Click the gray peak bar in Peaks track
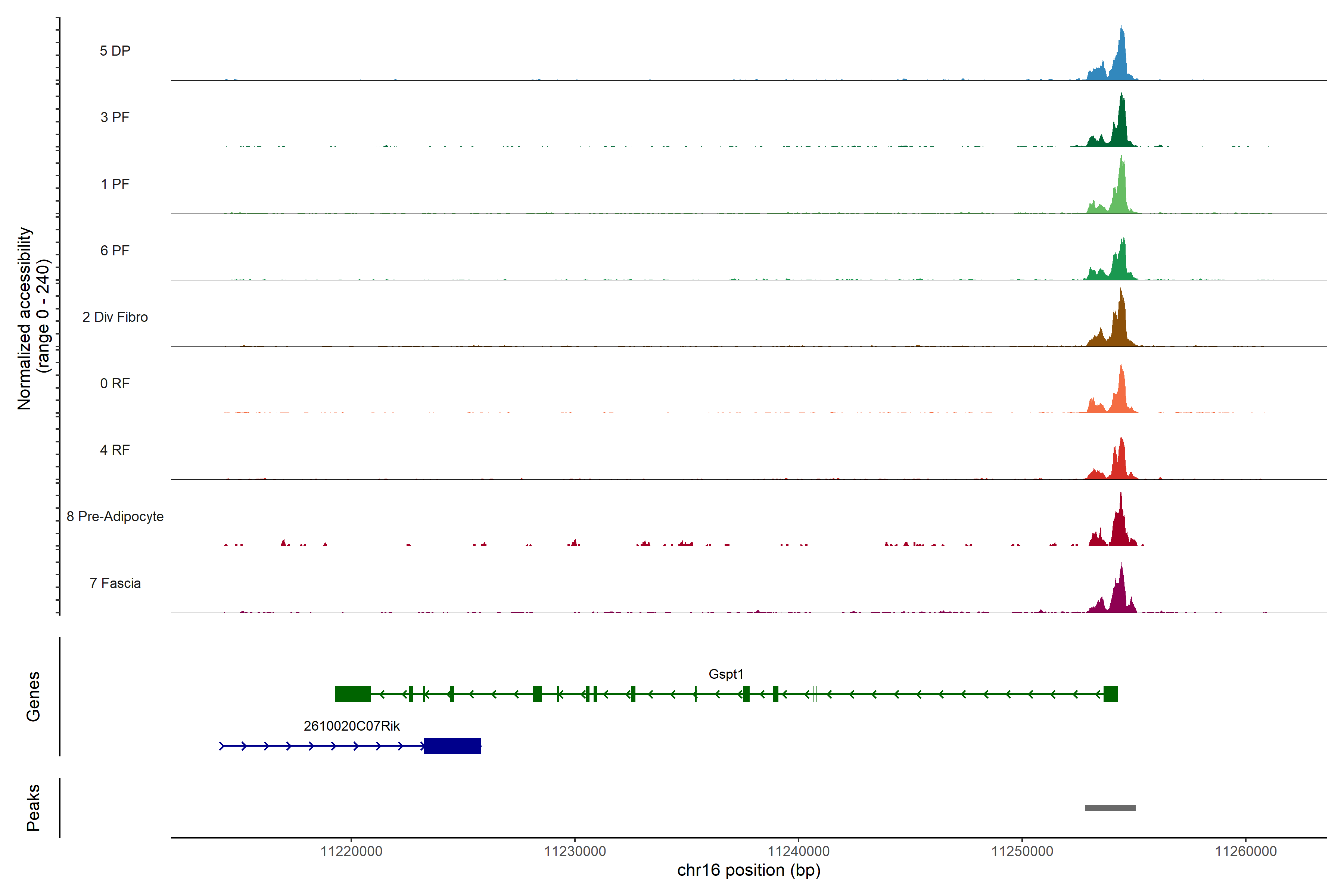1344x896 pixels. [x=1110, y=808]
